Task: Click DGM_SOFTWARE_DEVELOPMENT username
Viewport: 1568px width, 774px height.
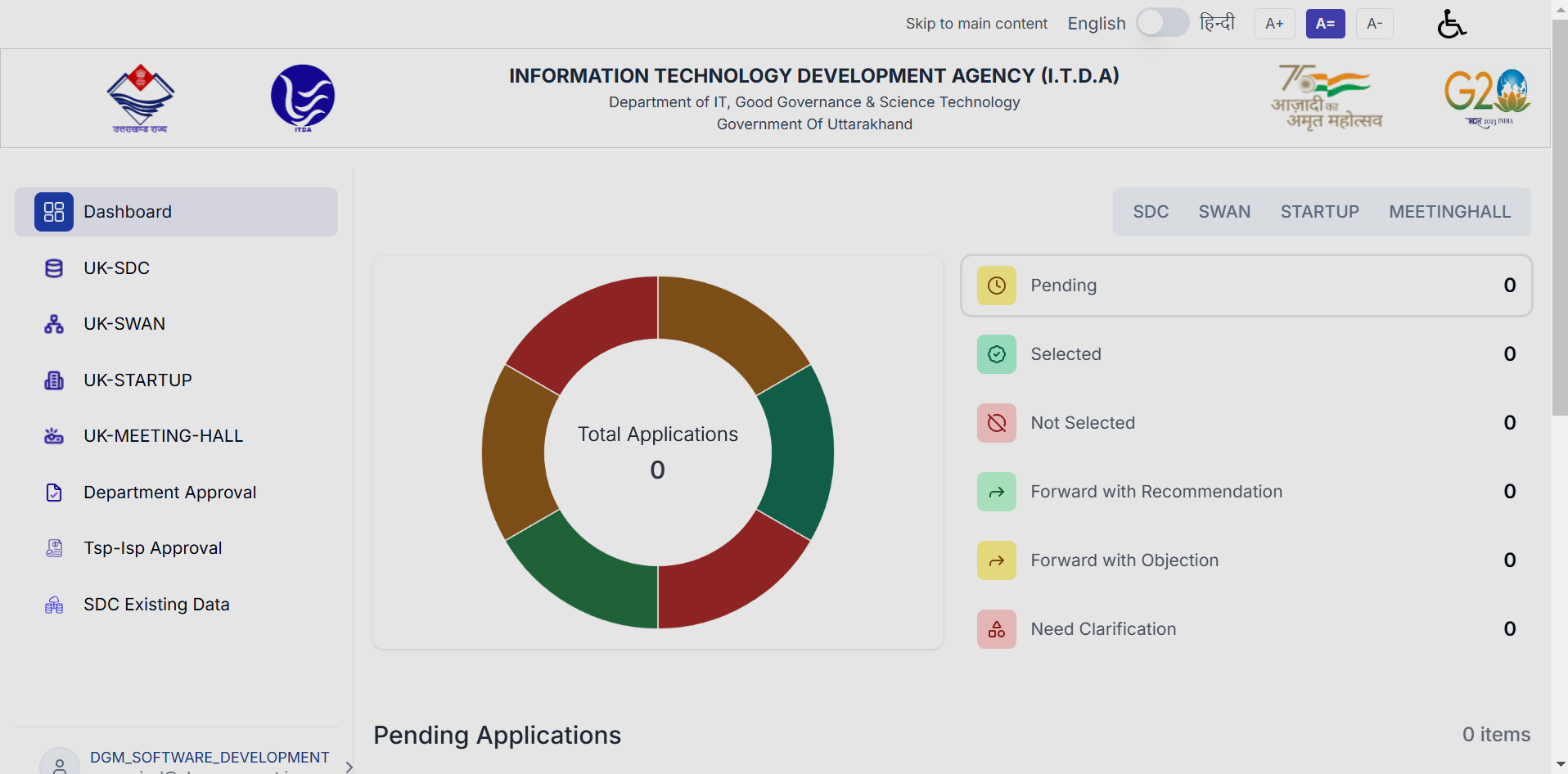Action: 210,758
